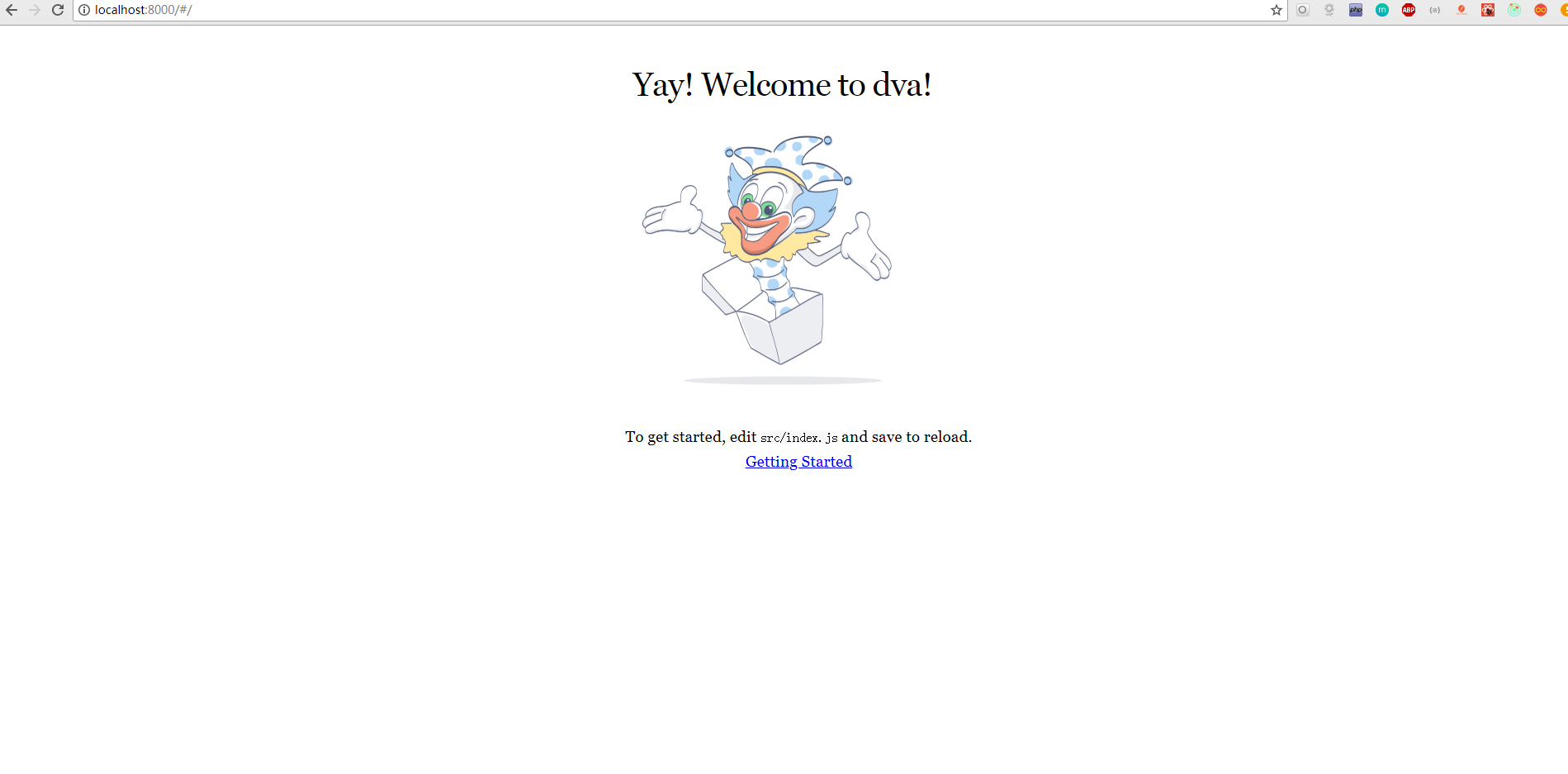1568x774 pixels.
Task: Reload the localhost page
Action: [58, 10]
